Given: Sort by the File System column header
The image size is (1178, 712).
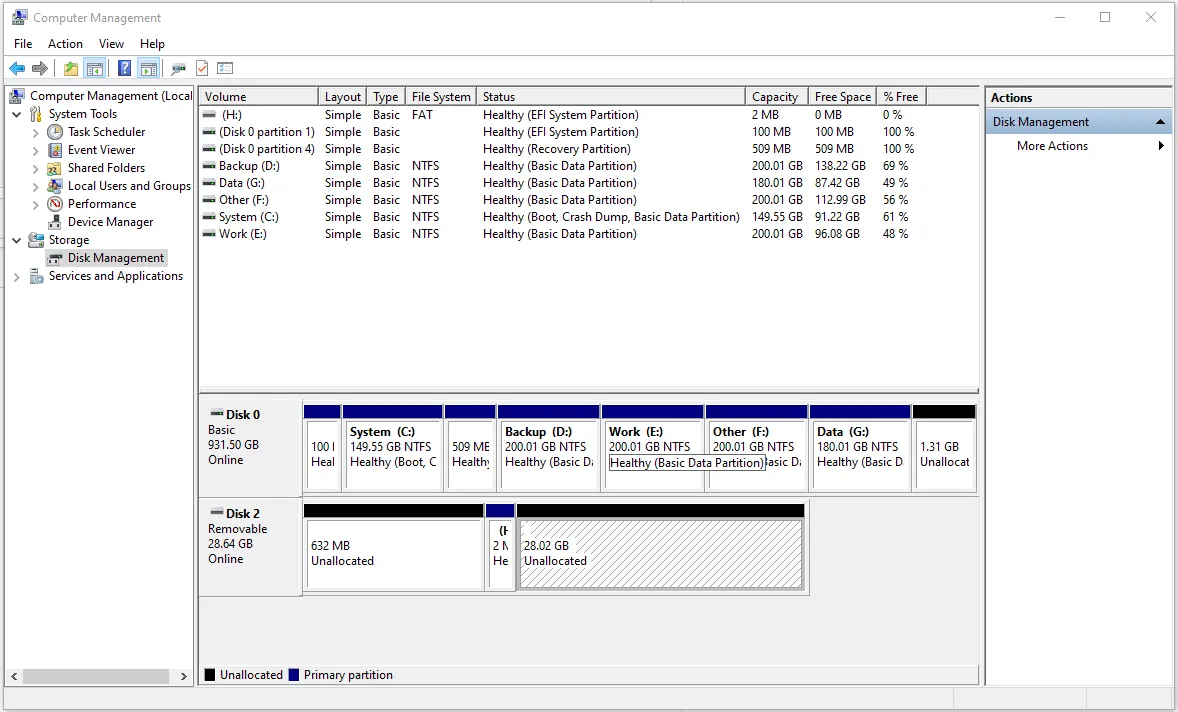Looking at the screenshot, I should click(441, 97).
